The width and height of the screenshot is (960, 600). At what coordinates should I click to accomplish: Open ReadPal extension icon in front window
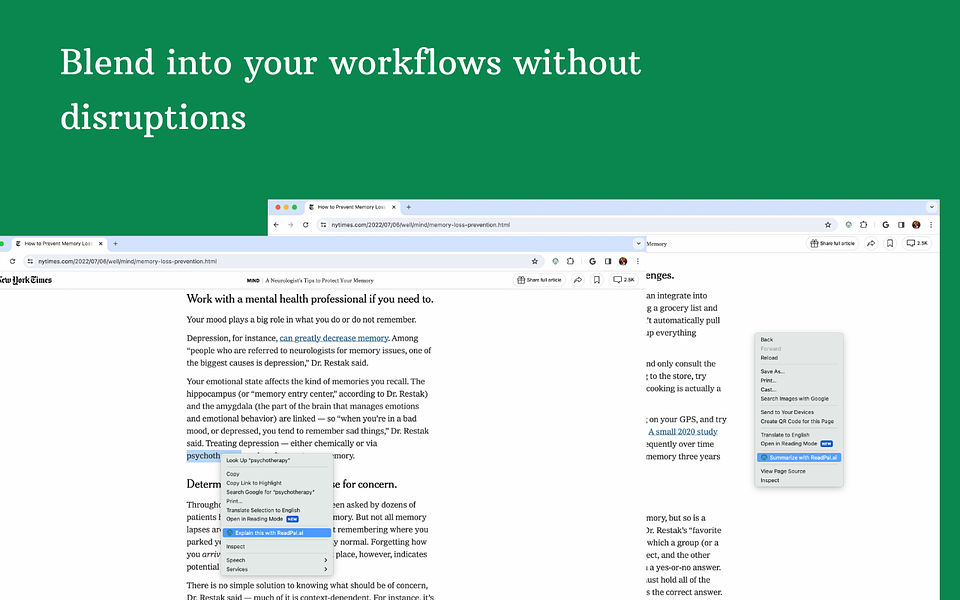click(555, 261)
